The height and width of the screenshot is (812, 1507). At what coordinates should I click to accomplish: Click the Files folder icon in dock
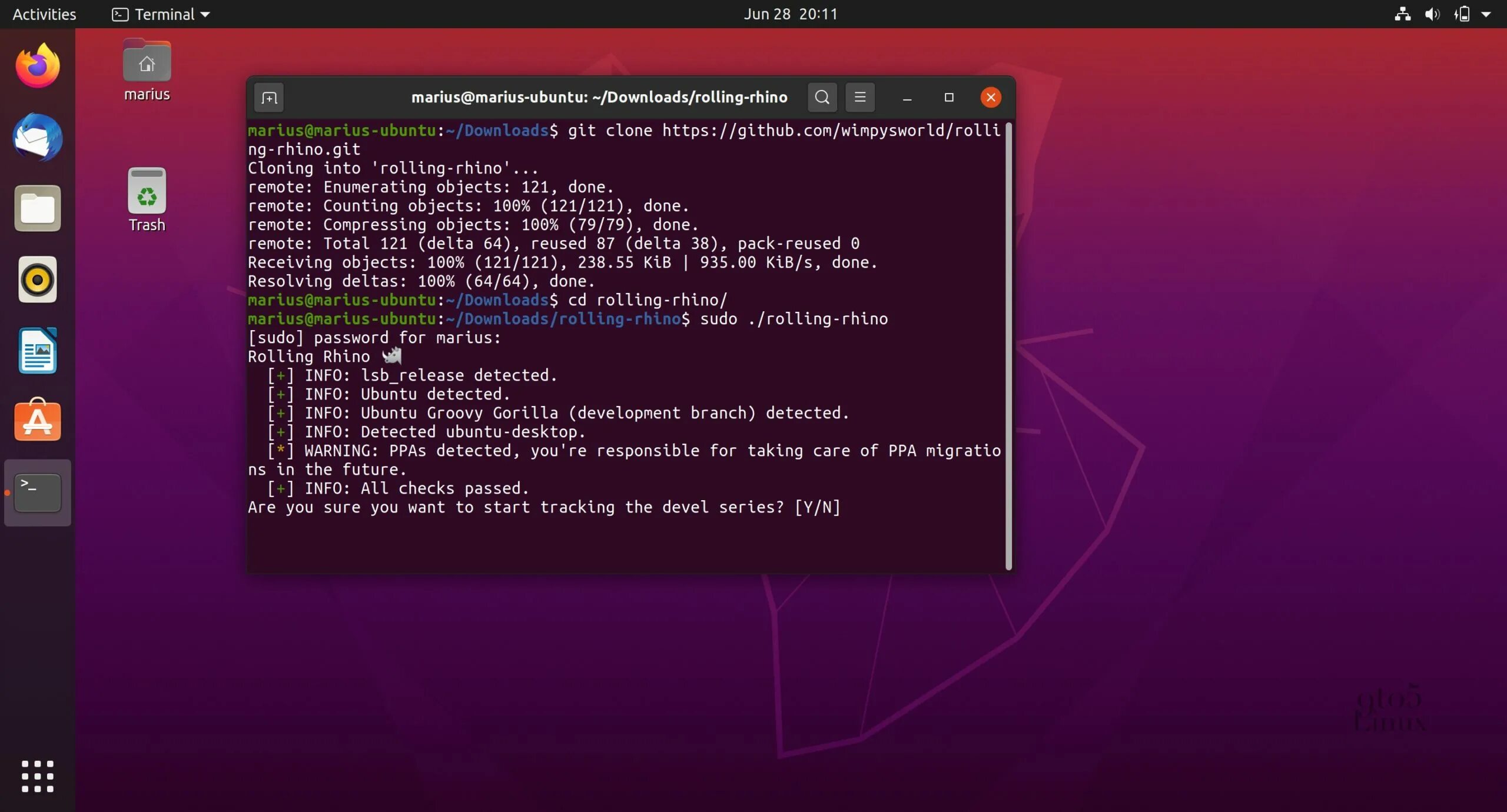pyautogui.click(x=37, y=208)
